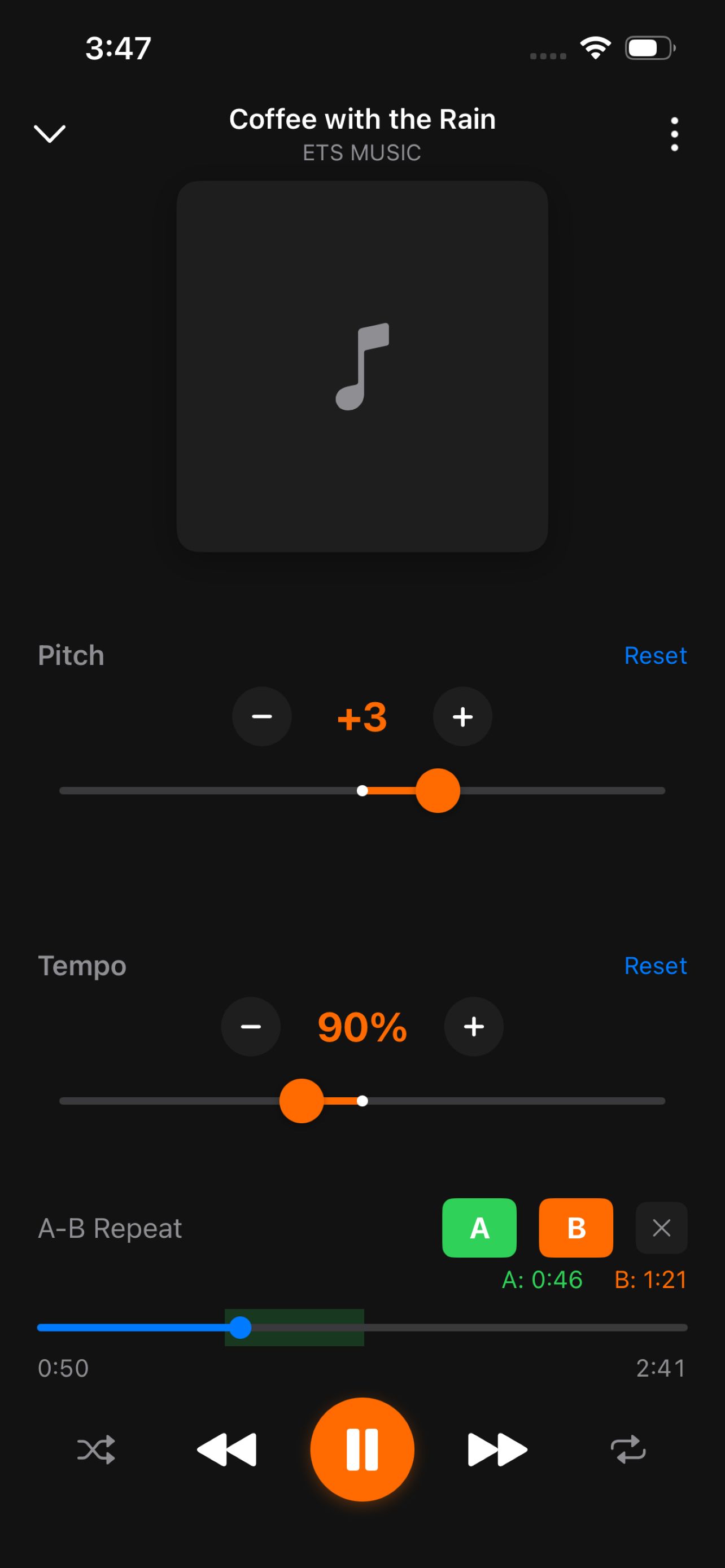Open the three-dot more options menu
This screenshot has width=725, height=1568.
pyautogui.click(x=674, y=134)
